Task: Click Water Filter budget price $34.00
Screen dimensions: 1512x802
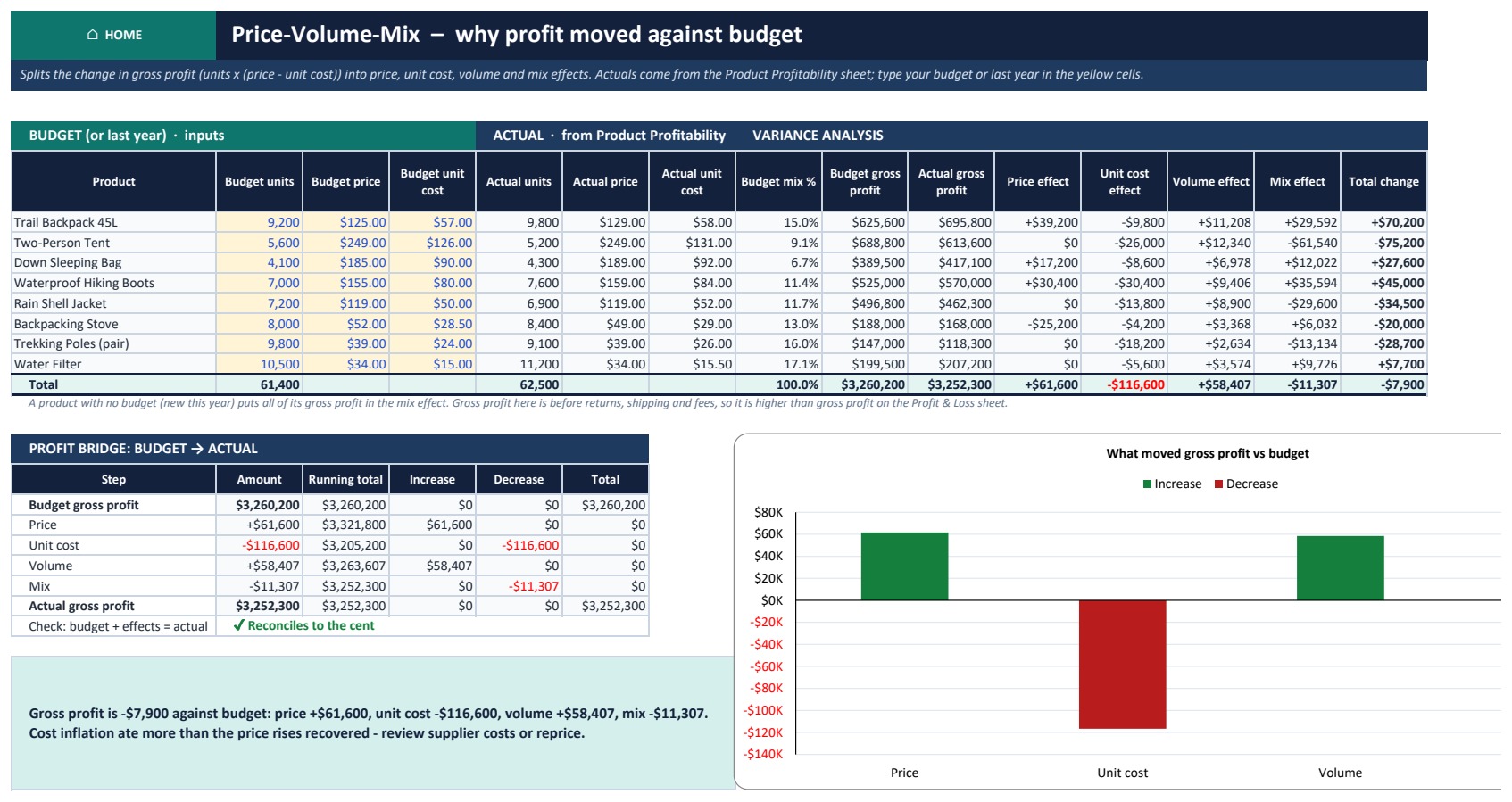Action: [345, 364]
